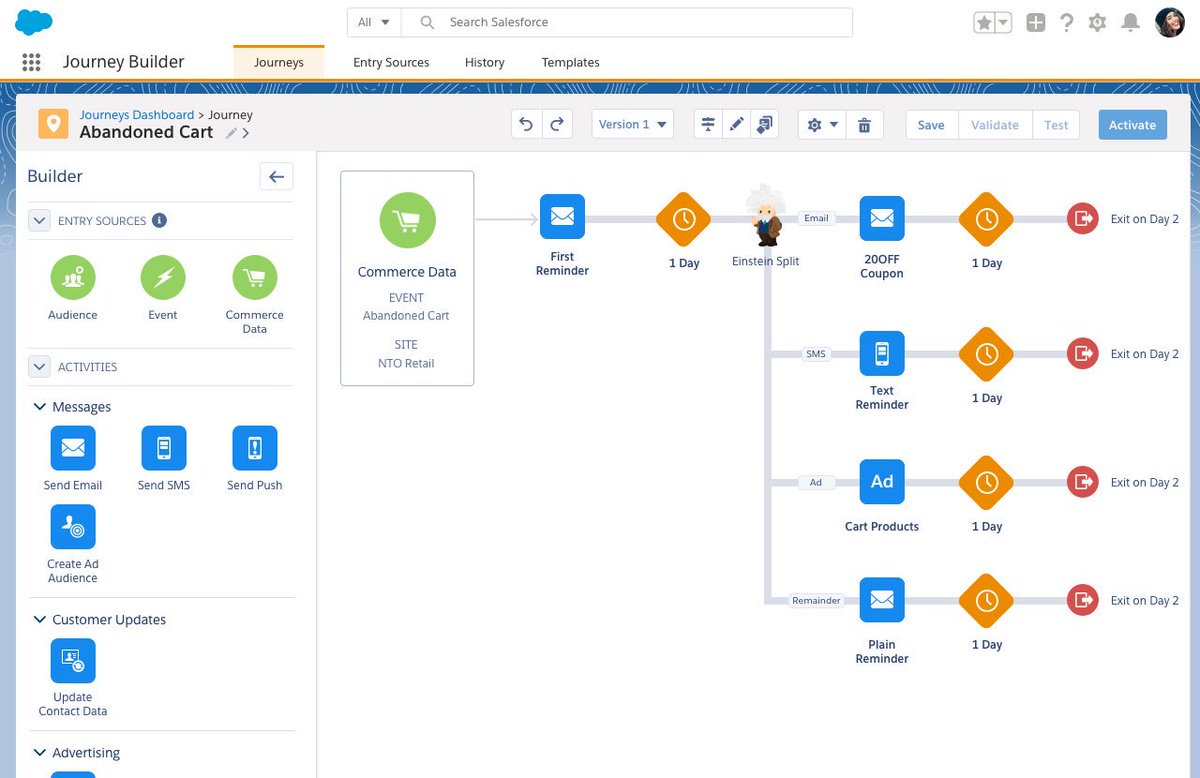Collapse the Messages group
1200x778 pixels.
[x=40, y=407]
